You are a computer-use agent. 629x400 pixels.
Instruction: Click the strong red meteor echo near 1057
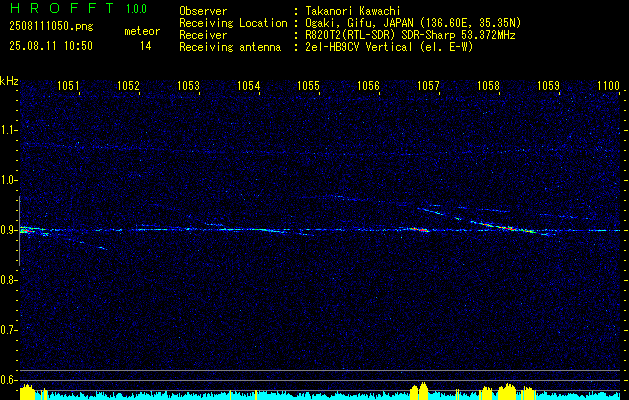pos(419,229)
